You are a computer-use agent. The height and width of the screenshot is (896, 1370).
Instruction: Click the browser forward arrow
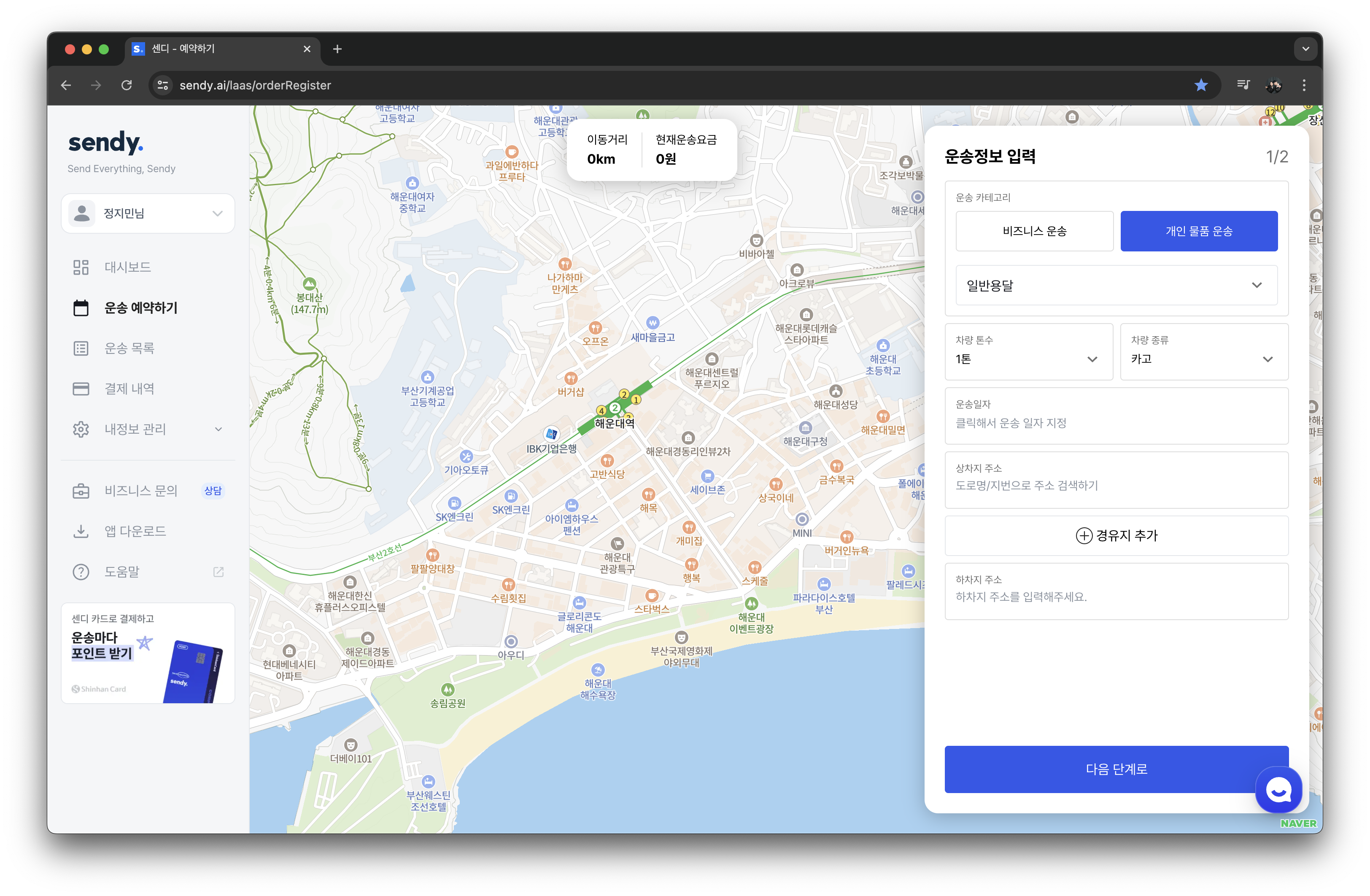click(96, 85)
